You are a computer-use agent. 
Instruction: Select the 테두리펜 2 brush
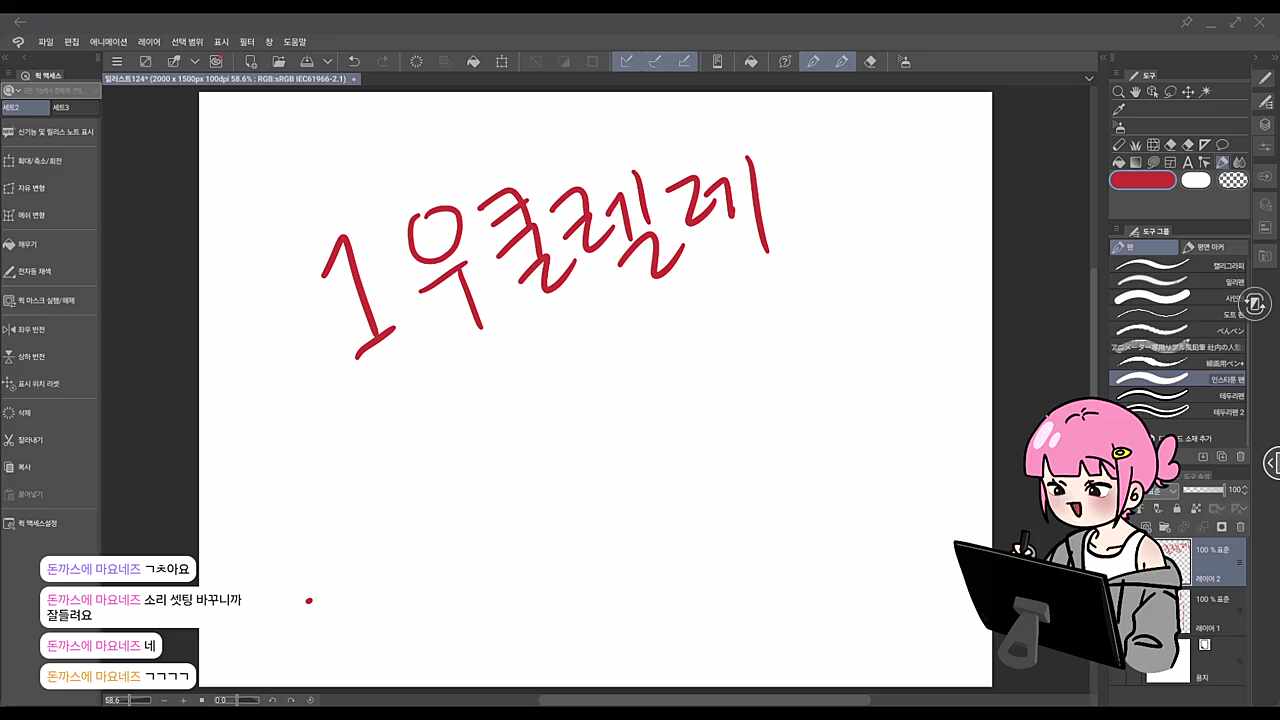pos(1178,412)
